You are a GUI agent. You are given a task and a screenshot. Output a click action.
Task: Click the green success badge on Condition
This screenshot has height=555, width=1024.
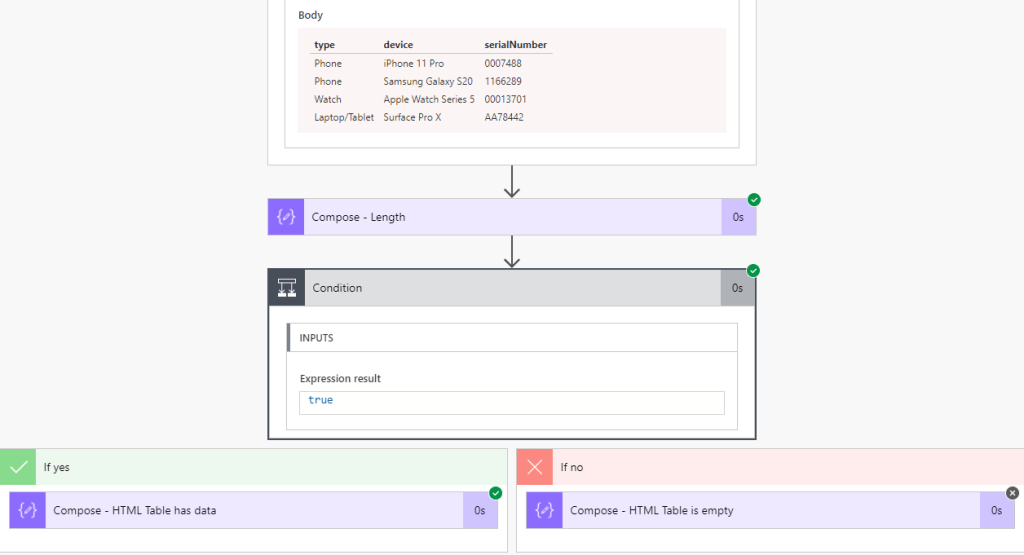pos(754,270)
